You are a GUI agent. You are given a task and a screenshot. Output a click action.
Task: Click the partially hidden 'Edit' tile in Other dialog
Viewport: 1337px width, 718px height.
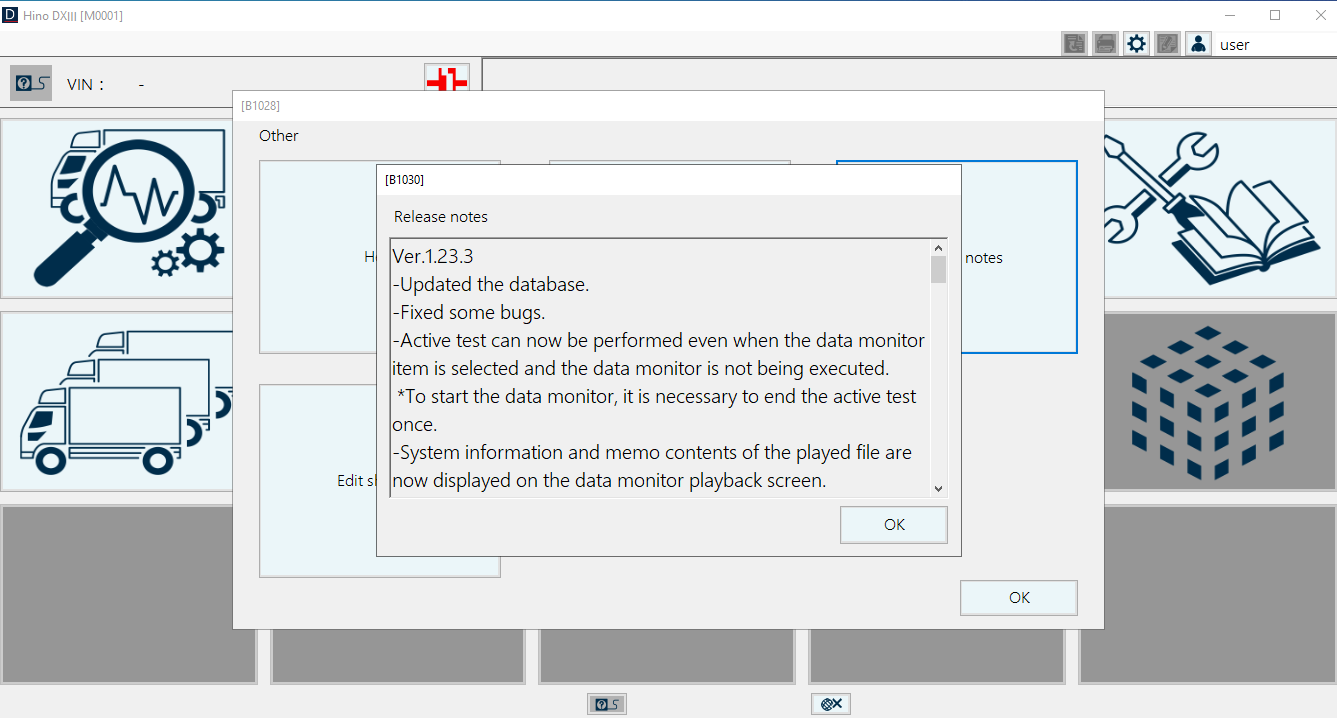point(318,481)
